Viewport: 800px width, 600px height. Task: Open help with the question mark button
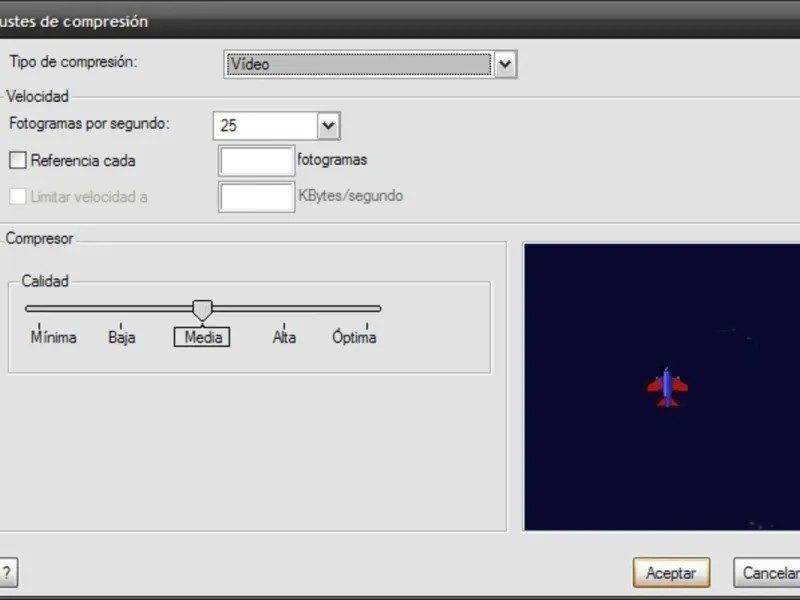8,573
